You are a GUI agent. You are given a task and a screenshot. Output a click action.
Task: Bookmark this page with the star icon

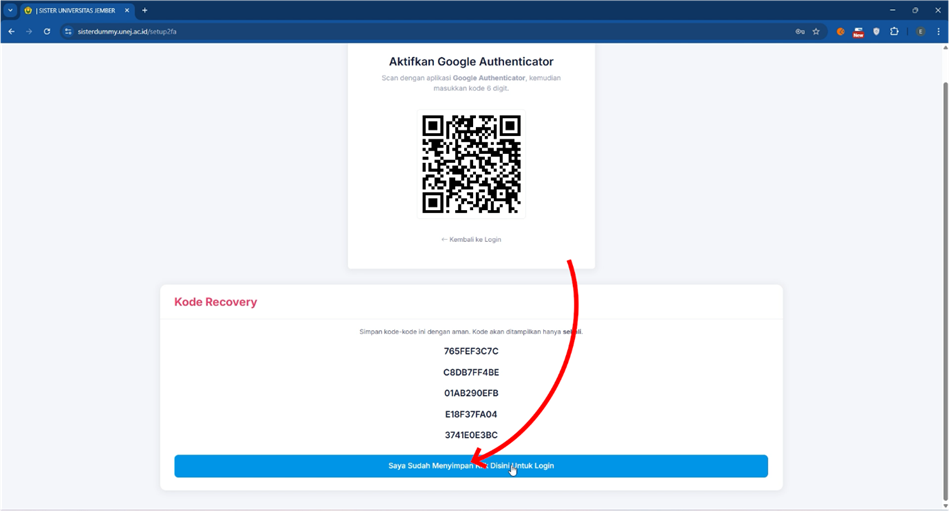(x=816, y=31)
